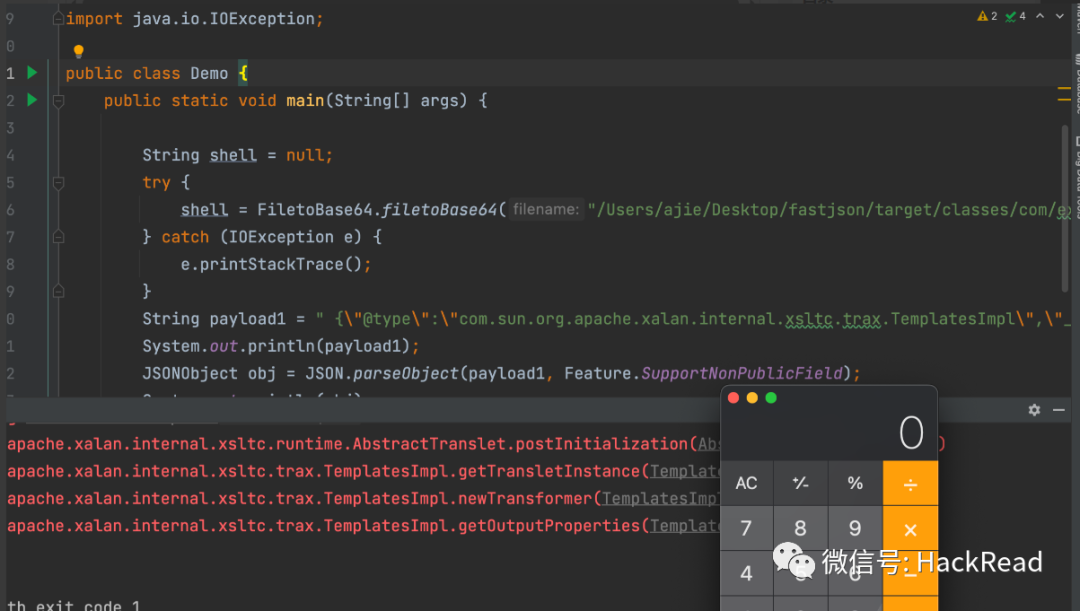
Task: Click the file path string literal
Action: [829, 209]
